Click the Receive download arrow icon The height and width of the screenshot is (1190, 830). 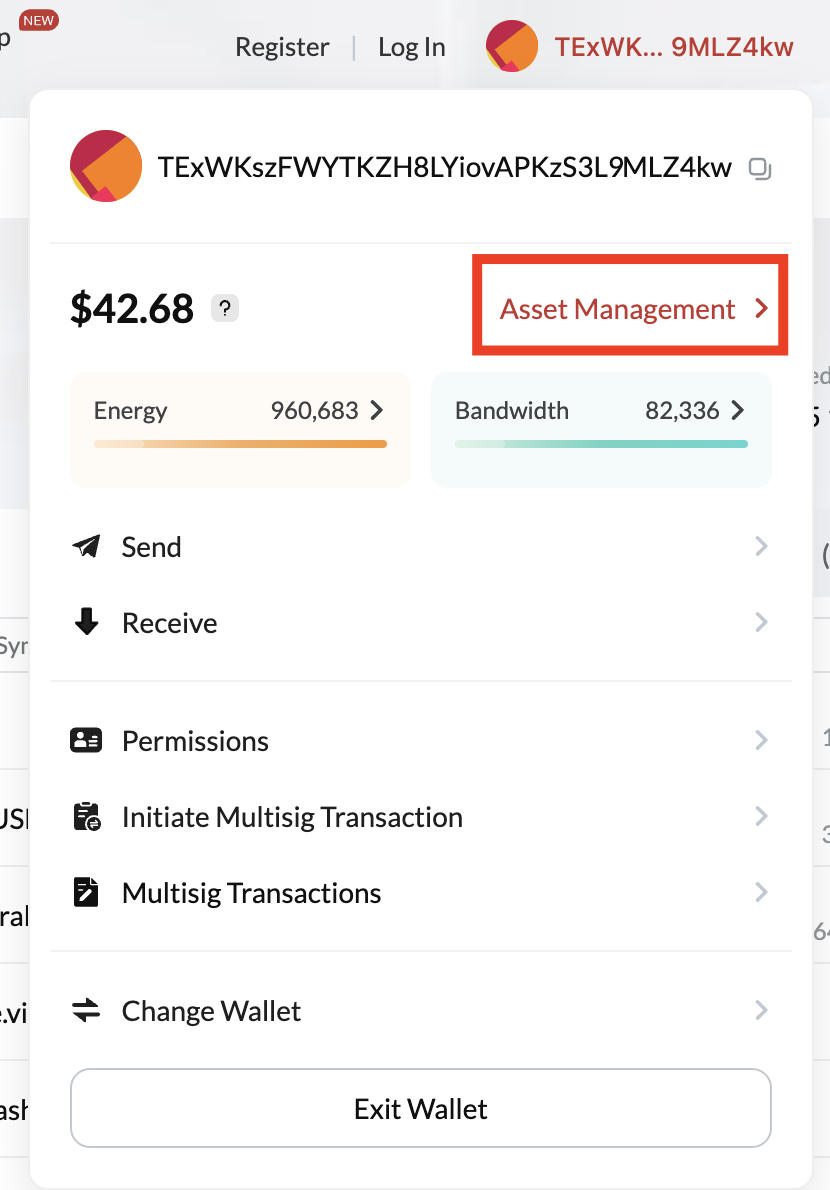[x=87, y=622]
